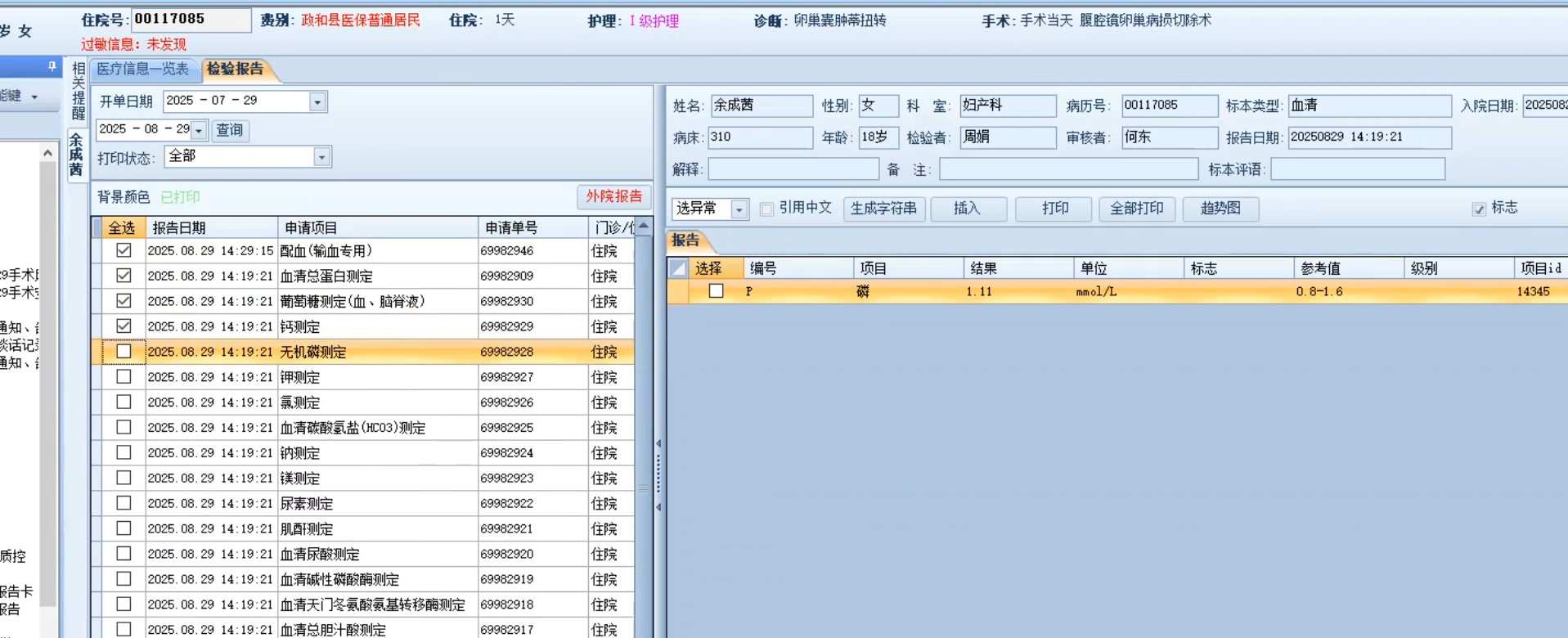Check the 无机磷测定 row checkbox

click(x=124, y=352)
